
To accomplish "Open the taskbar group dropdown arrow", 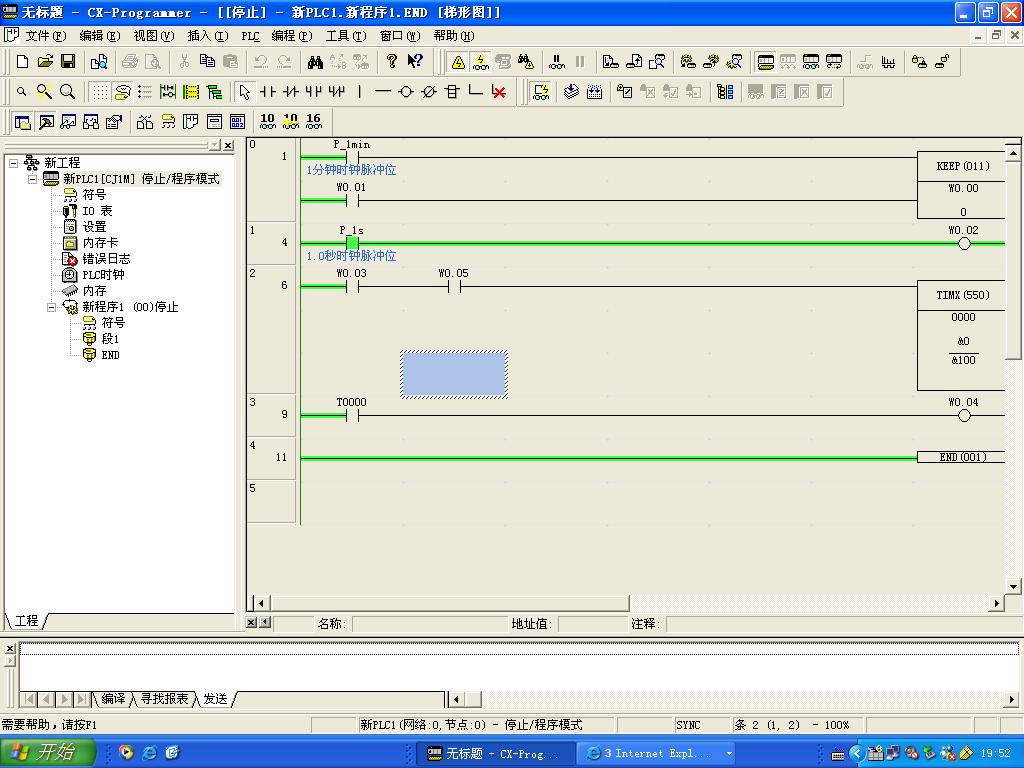I will (729, 754).
